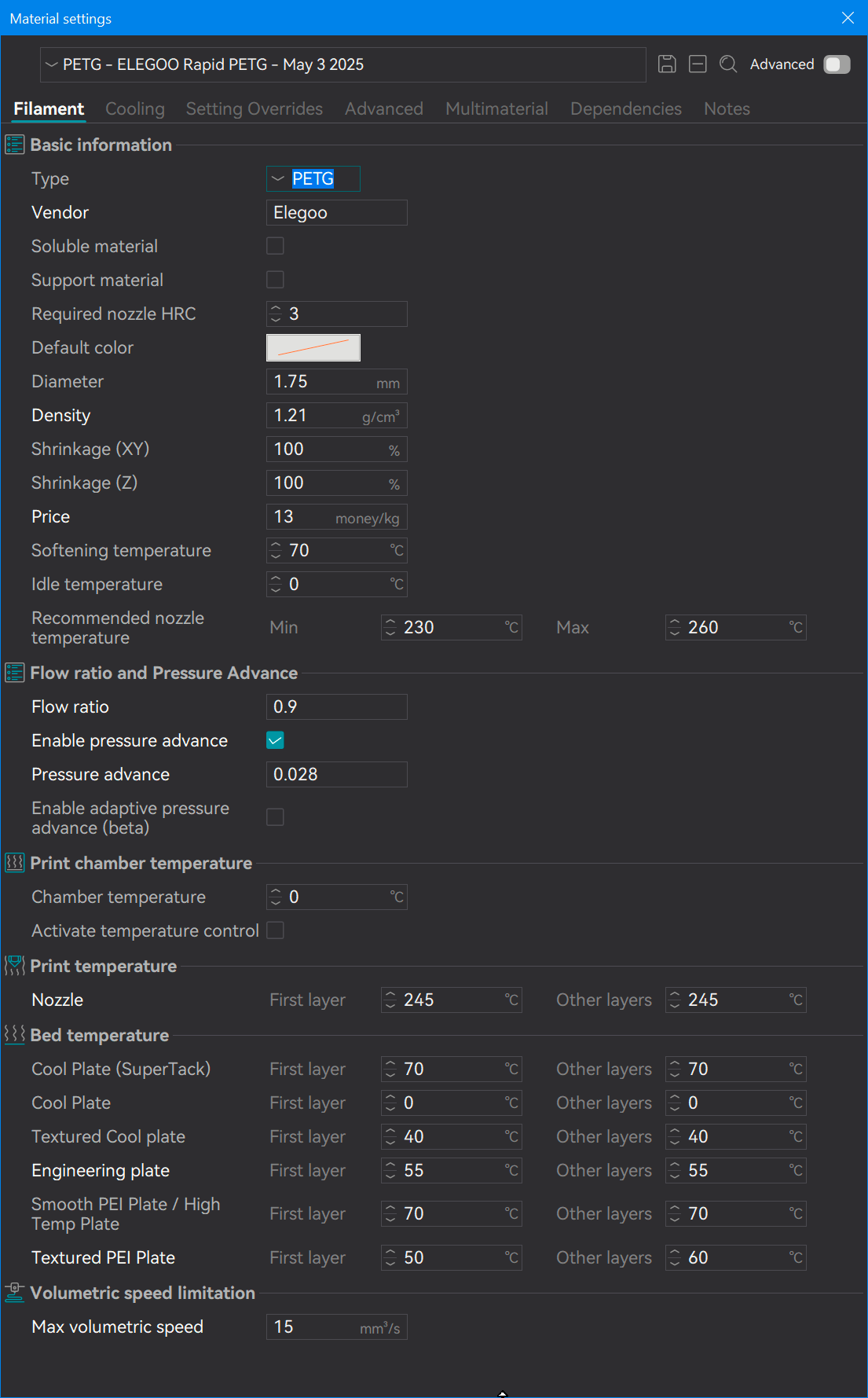Open the Setting Overrides tab
868x1398 pixels.
(255, 108)
